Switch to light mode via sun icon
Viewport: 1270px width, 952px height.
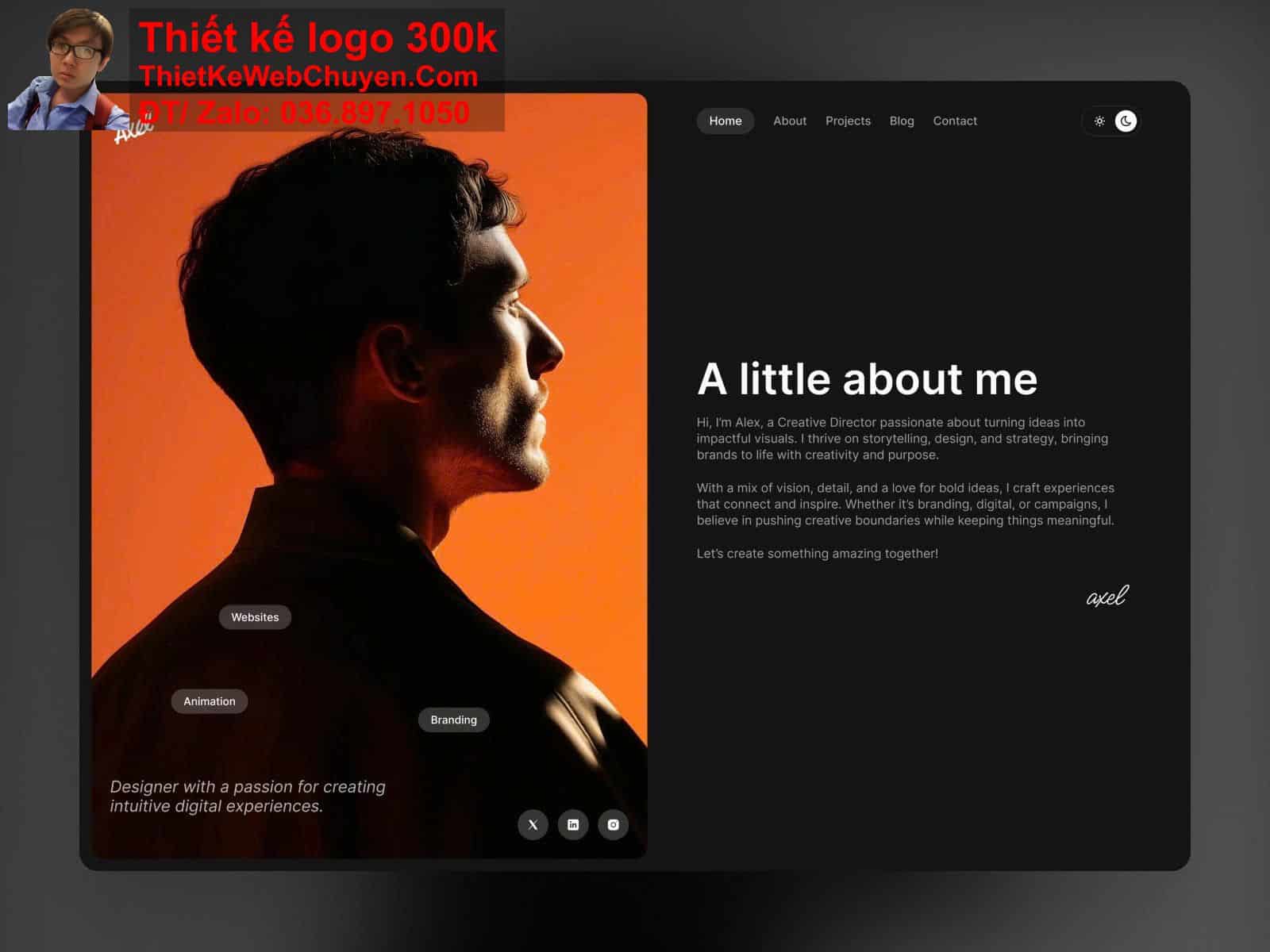[1099, 121]
